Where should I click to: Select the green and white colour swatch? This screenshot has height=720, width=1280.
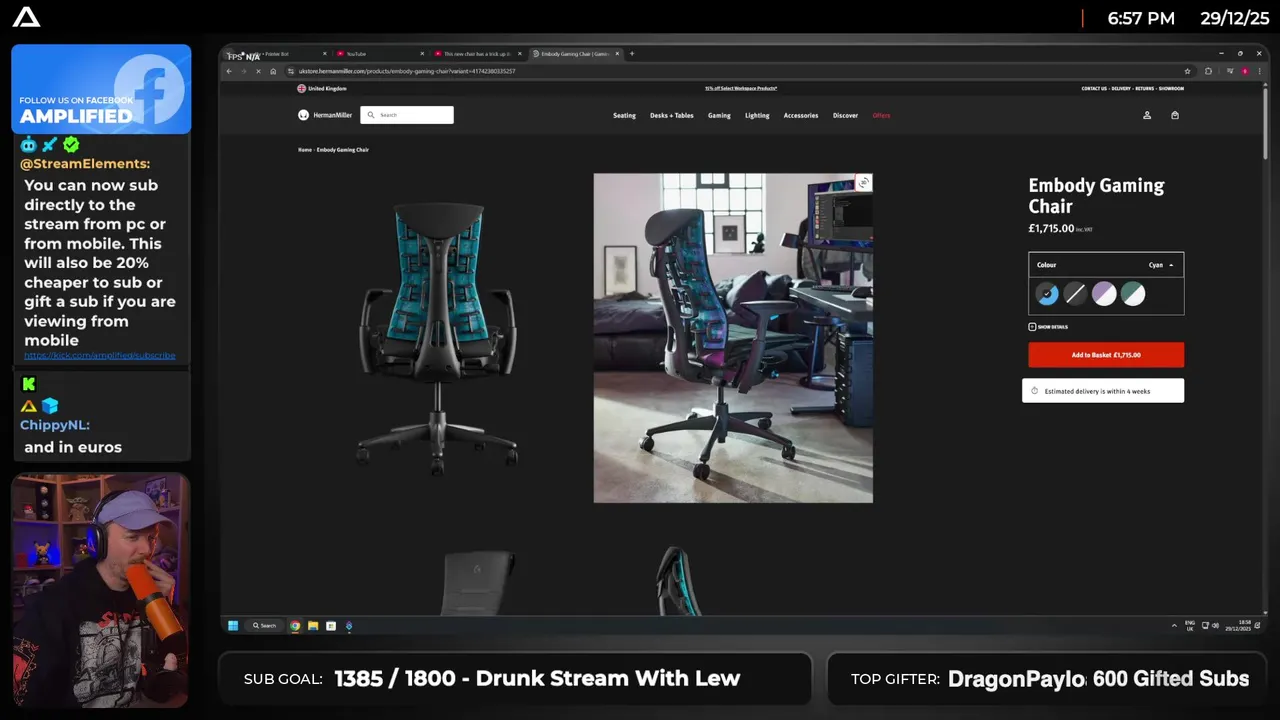[x=1133, y=294]
